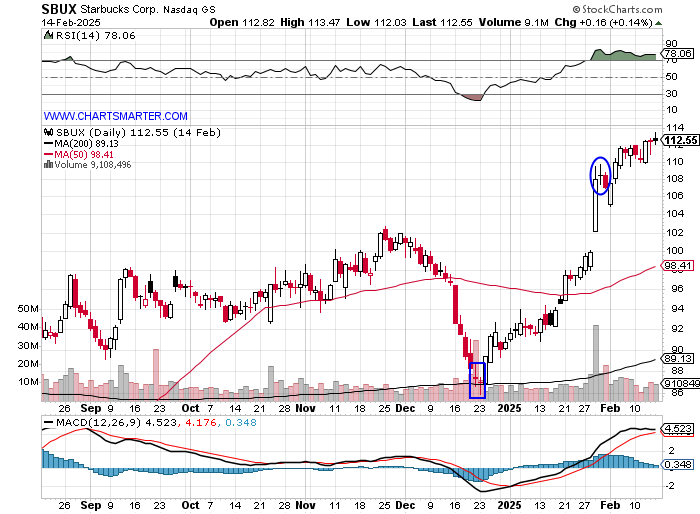Screen dimensions: 700x514
Task: Click the RSI(14) 78.06 indicator label
Action: (x=95, y=36)
